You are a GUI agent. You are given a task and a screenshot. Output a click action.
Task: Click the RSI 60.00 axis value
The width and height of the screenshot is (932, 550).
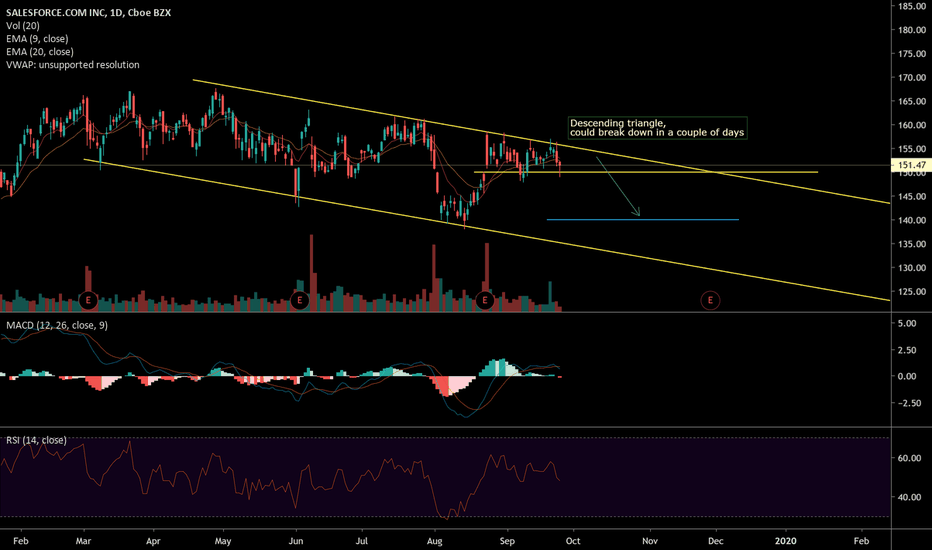tap(910, 458)
